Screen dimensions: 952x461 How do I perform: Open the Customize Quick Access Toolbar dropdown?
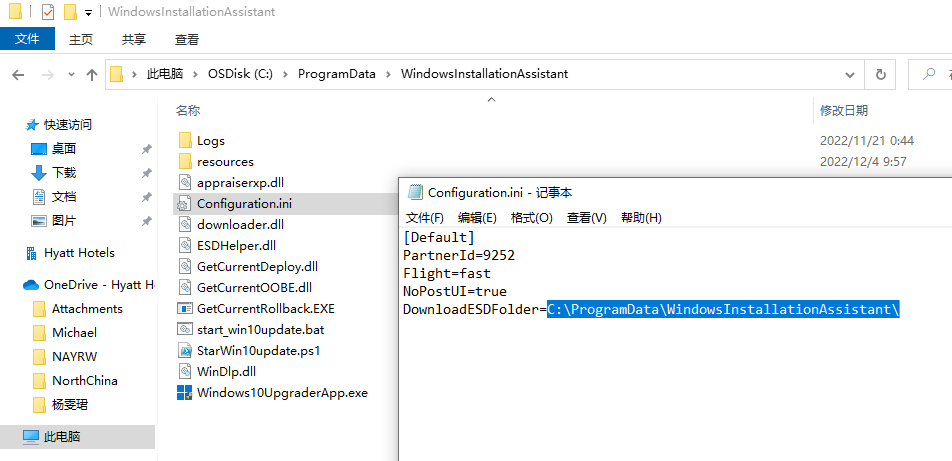88,12
